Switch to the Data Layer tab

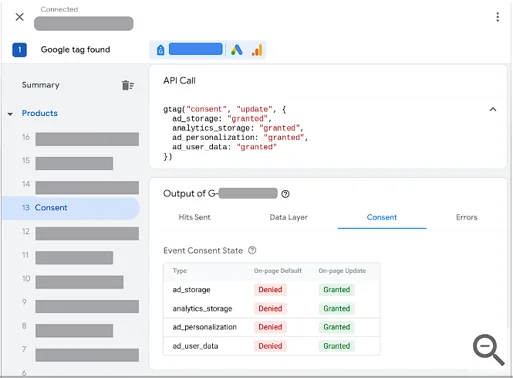(x=288, y=217)
